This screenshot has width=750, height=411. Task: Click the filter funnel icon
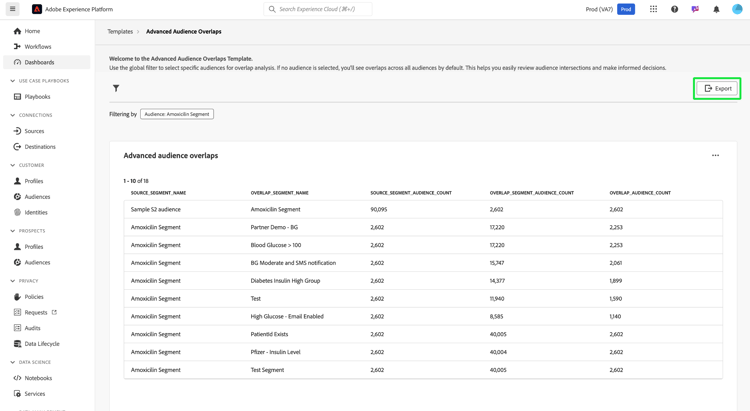[x=116, y=89]
